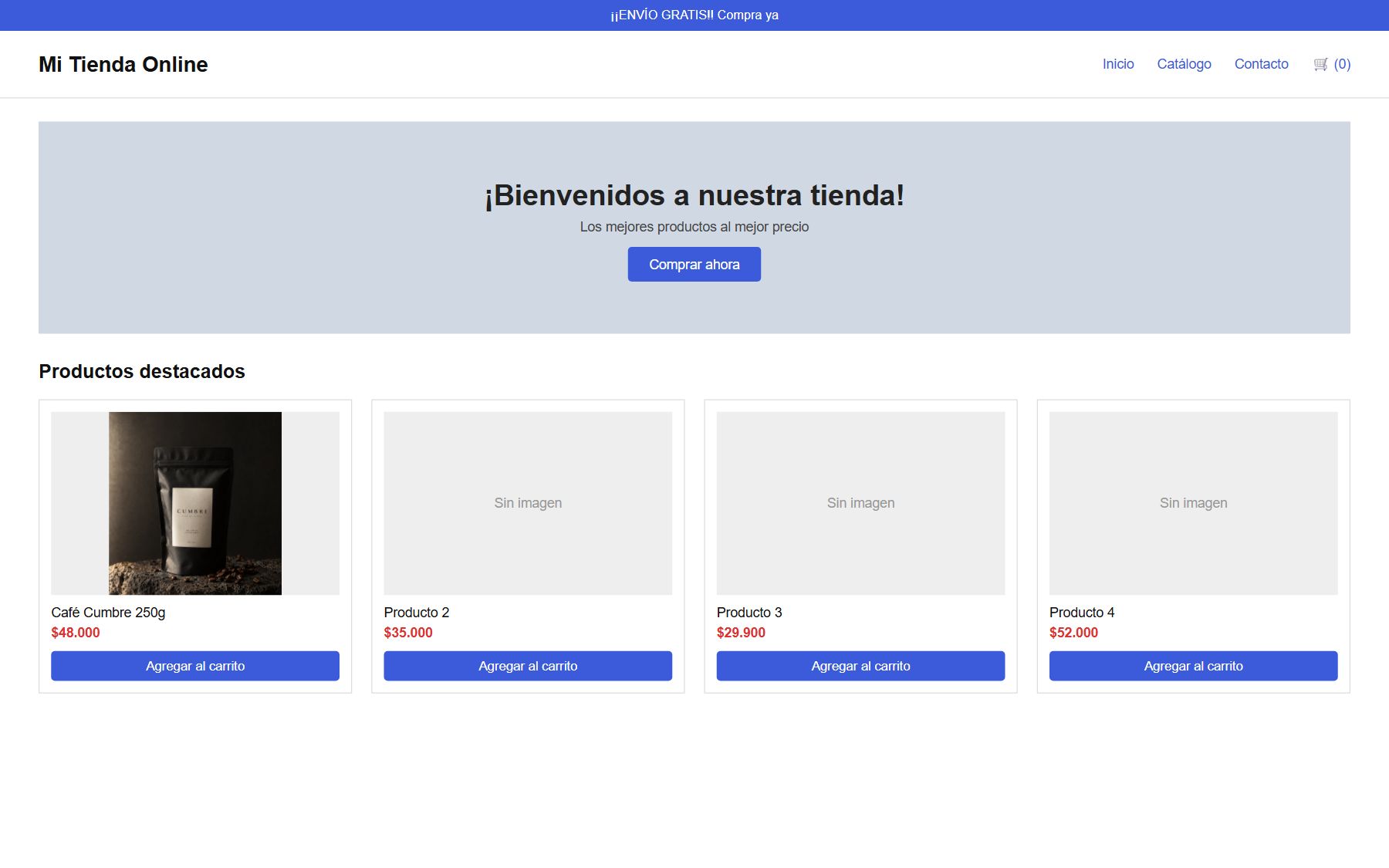This screenshot has width=1389, height=868.
Task: Click the ENVÍO GRATIS announcement banner text
Action: click(x=694, y=15)
